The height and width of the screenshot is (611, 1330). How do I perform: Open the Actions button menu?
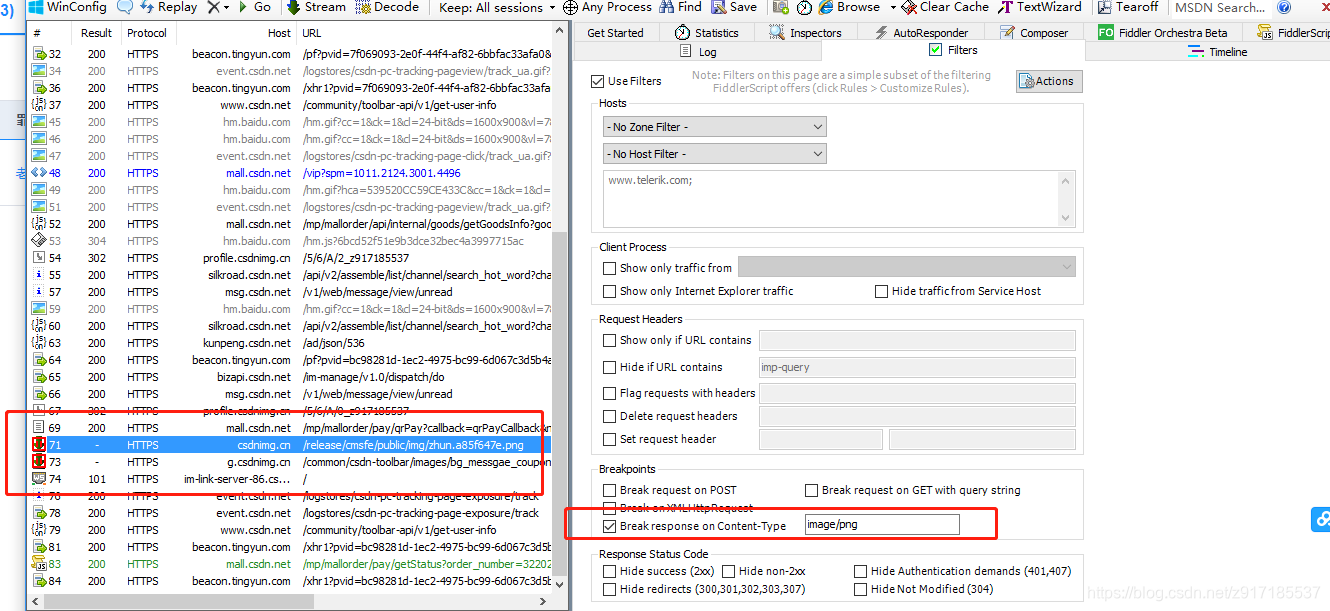(x=1049, y=81)
